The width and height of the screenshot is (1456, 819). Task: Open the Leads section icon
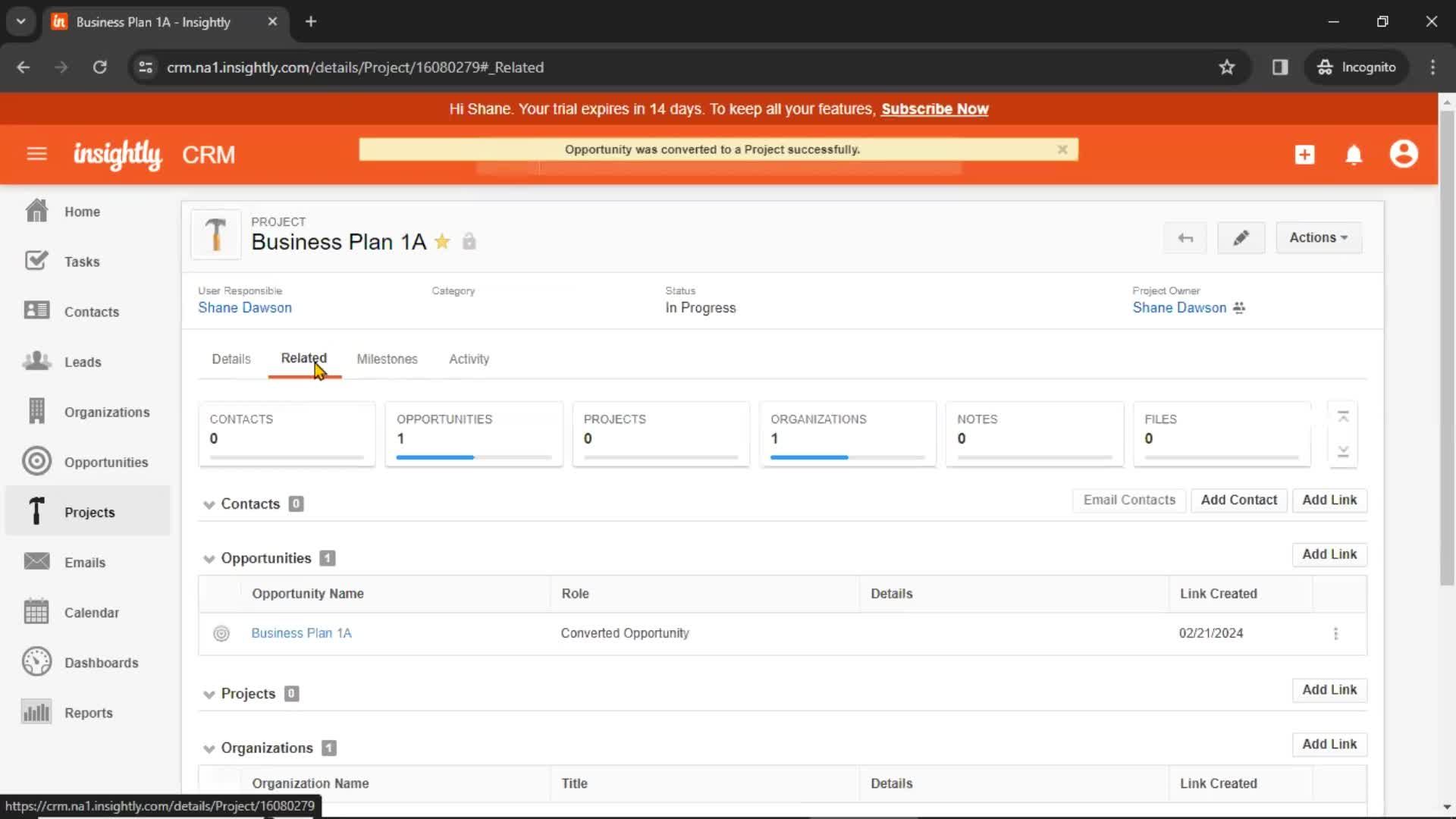coord(36,361)
